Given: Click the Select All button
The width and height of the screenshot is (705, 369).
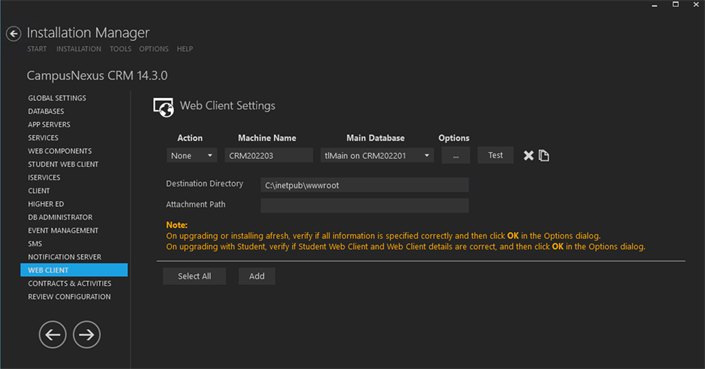Looking at the screenshot, I should tap(194, 276).
